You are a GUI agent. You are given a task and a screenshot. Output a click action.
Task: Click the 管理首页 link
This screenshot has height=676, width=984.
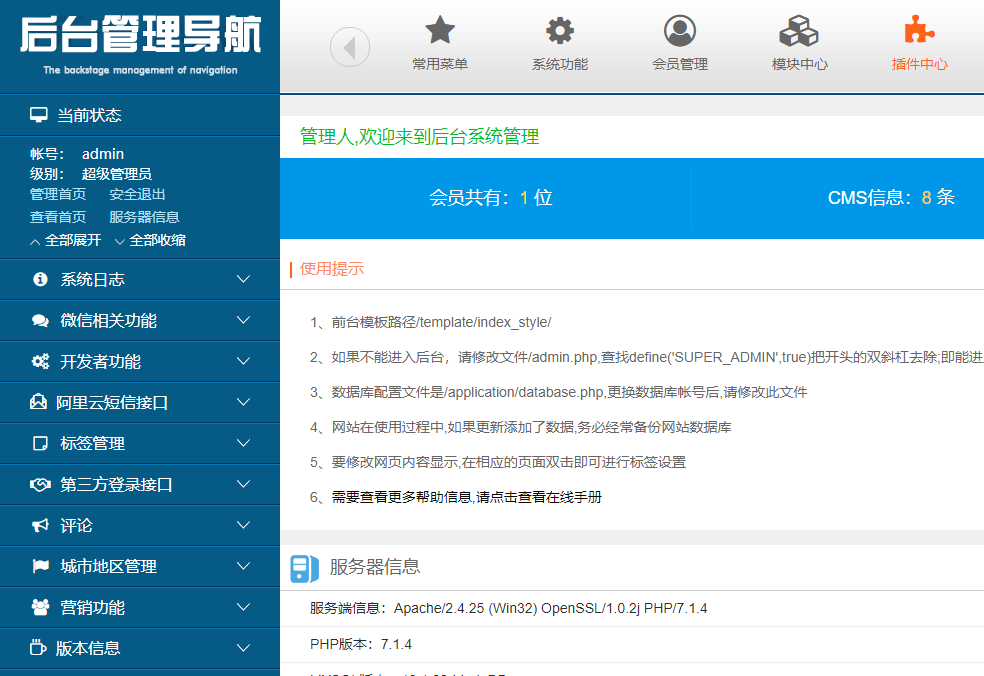pos(58,195)
